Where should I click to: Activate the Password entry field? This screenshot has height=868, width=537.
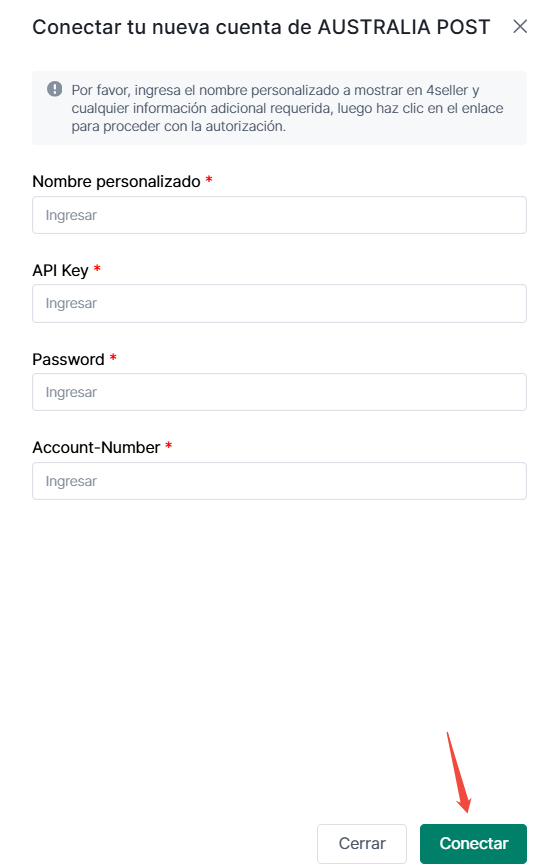[279, 392]
